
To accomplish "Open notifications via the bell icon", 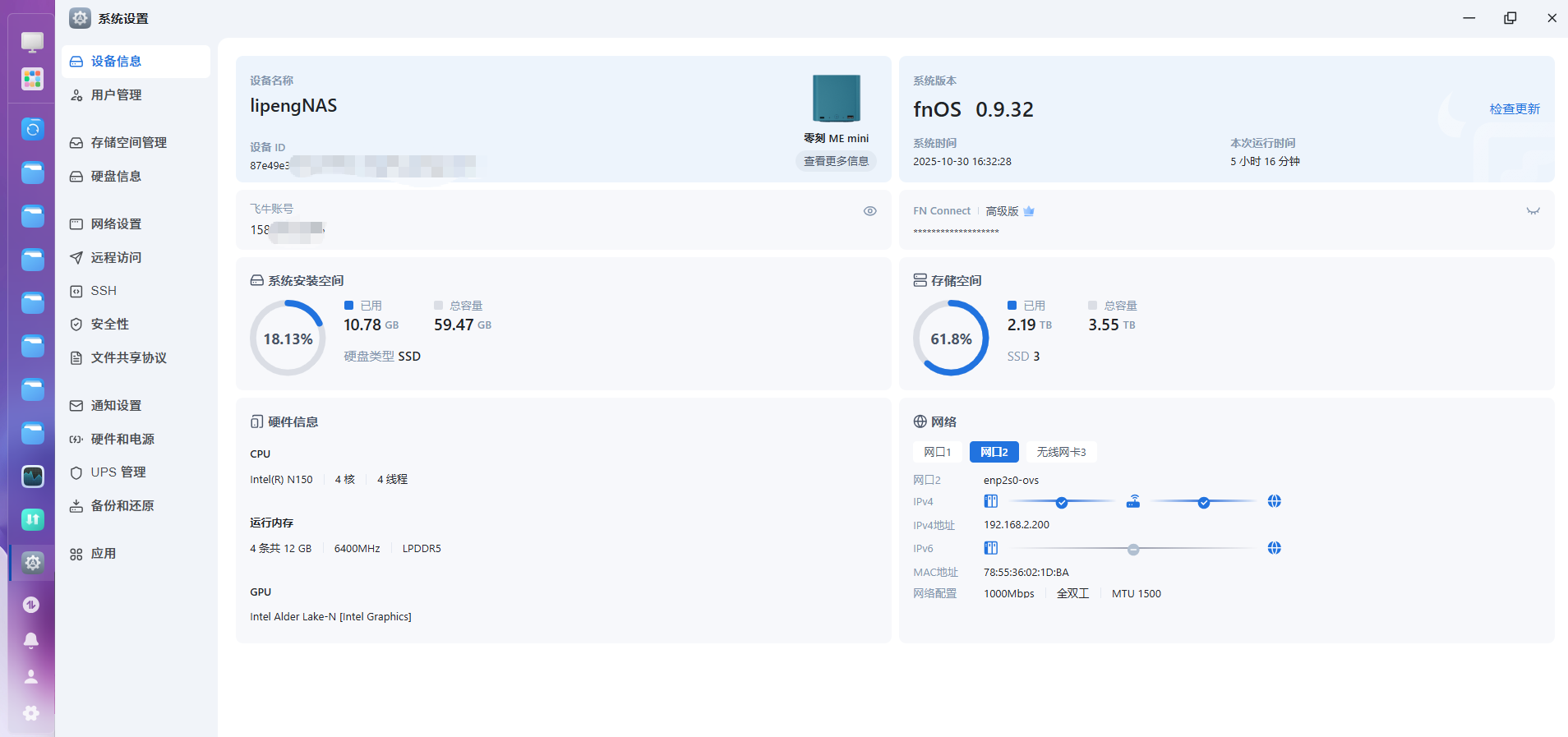I will click(x=31, y=640).
